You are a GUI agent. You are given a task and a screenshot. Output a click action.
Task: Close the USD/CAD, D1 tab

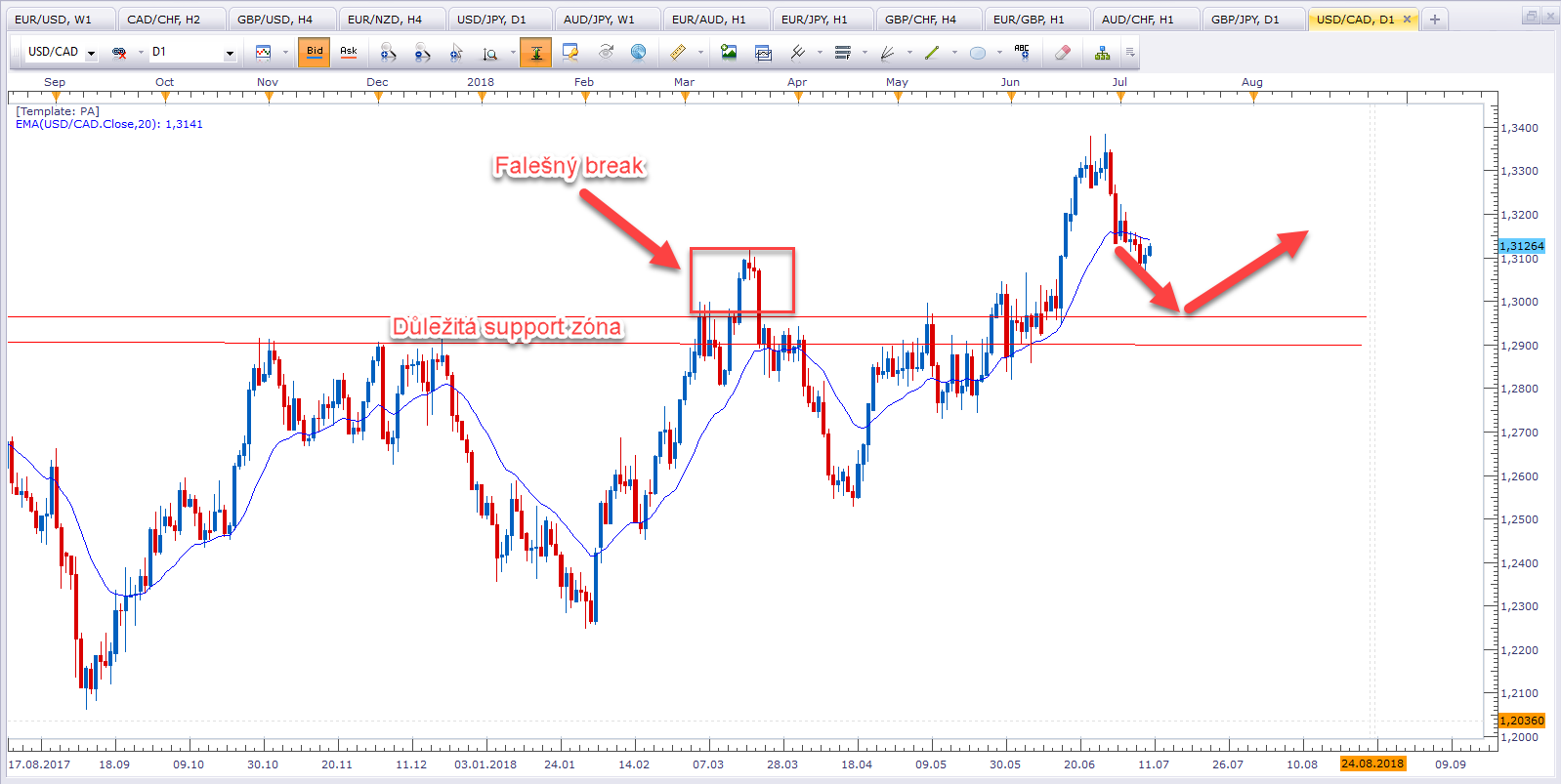click(1407, 20)
